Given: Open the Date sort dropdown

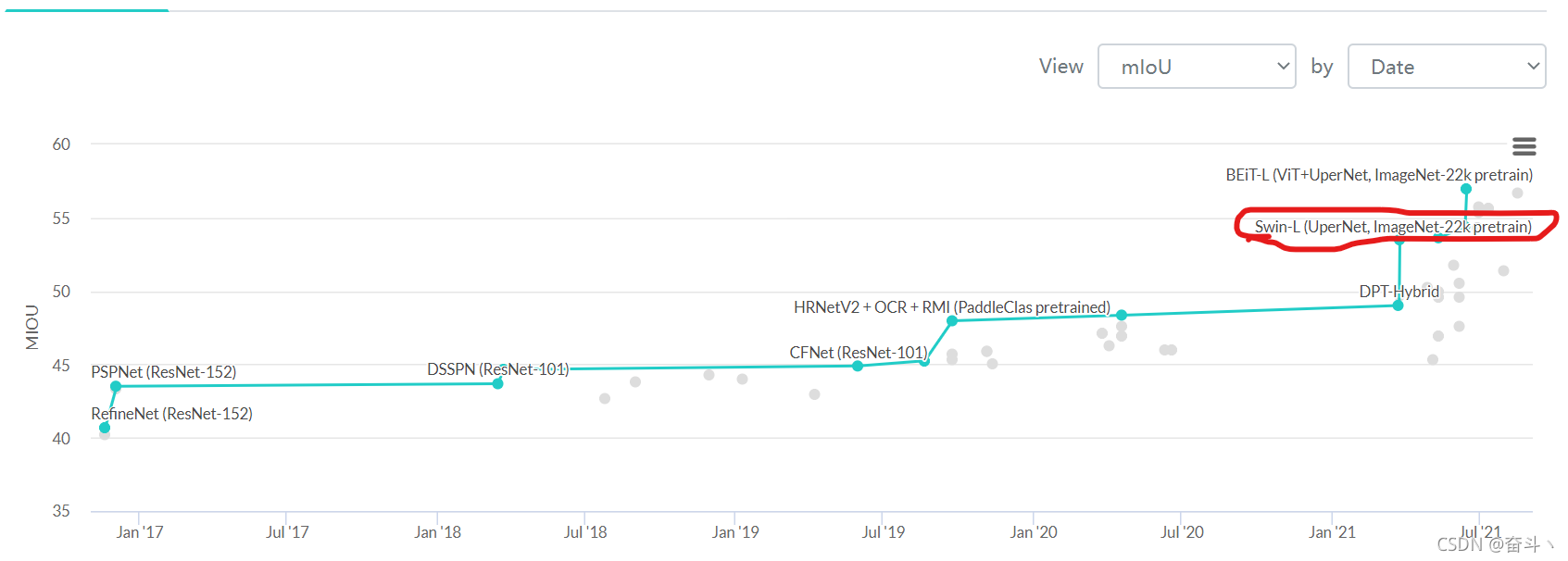Looking at the screenshot, I should click(x=1447, y=67).
